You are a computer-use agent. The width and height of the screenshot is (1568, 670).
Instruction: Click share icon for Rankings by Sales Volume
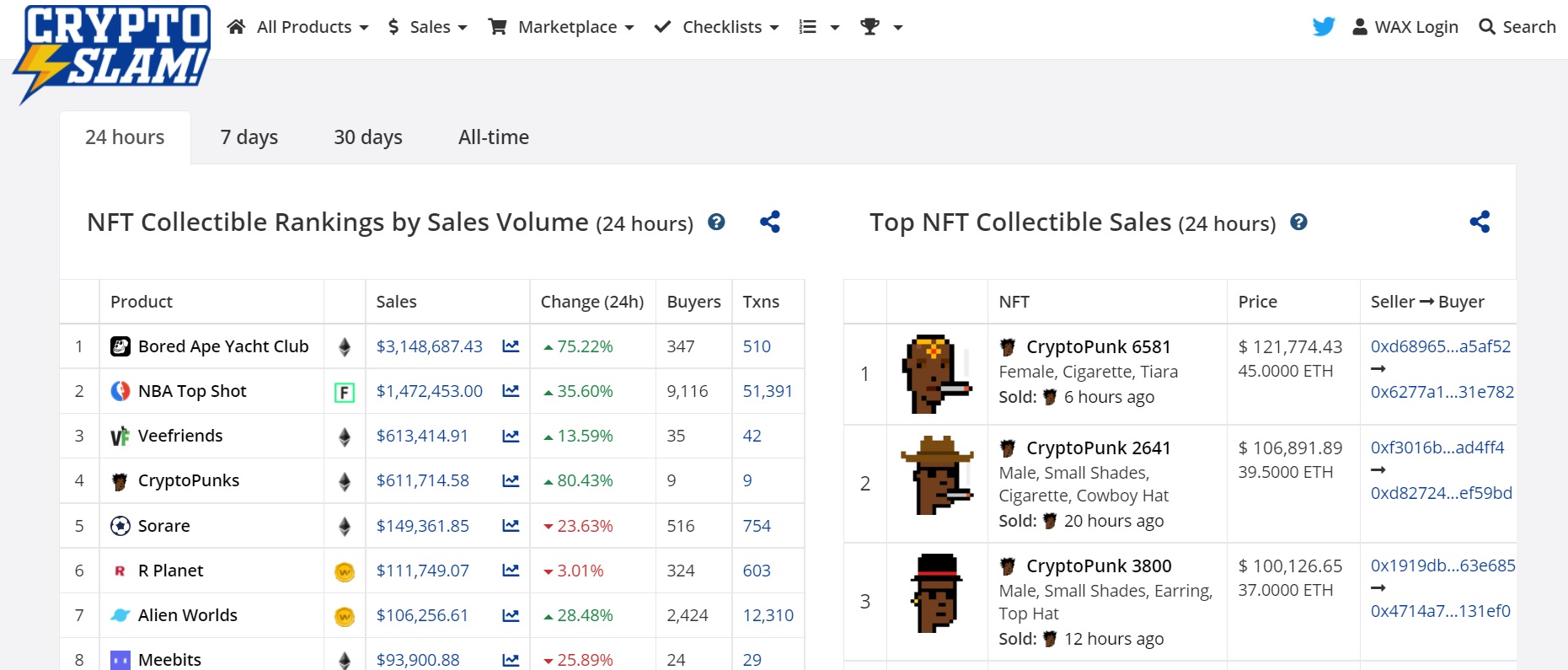pyautogui.click(x=770, y=222)
